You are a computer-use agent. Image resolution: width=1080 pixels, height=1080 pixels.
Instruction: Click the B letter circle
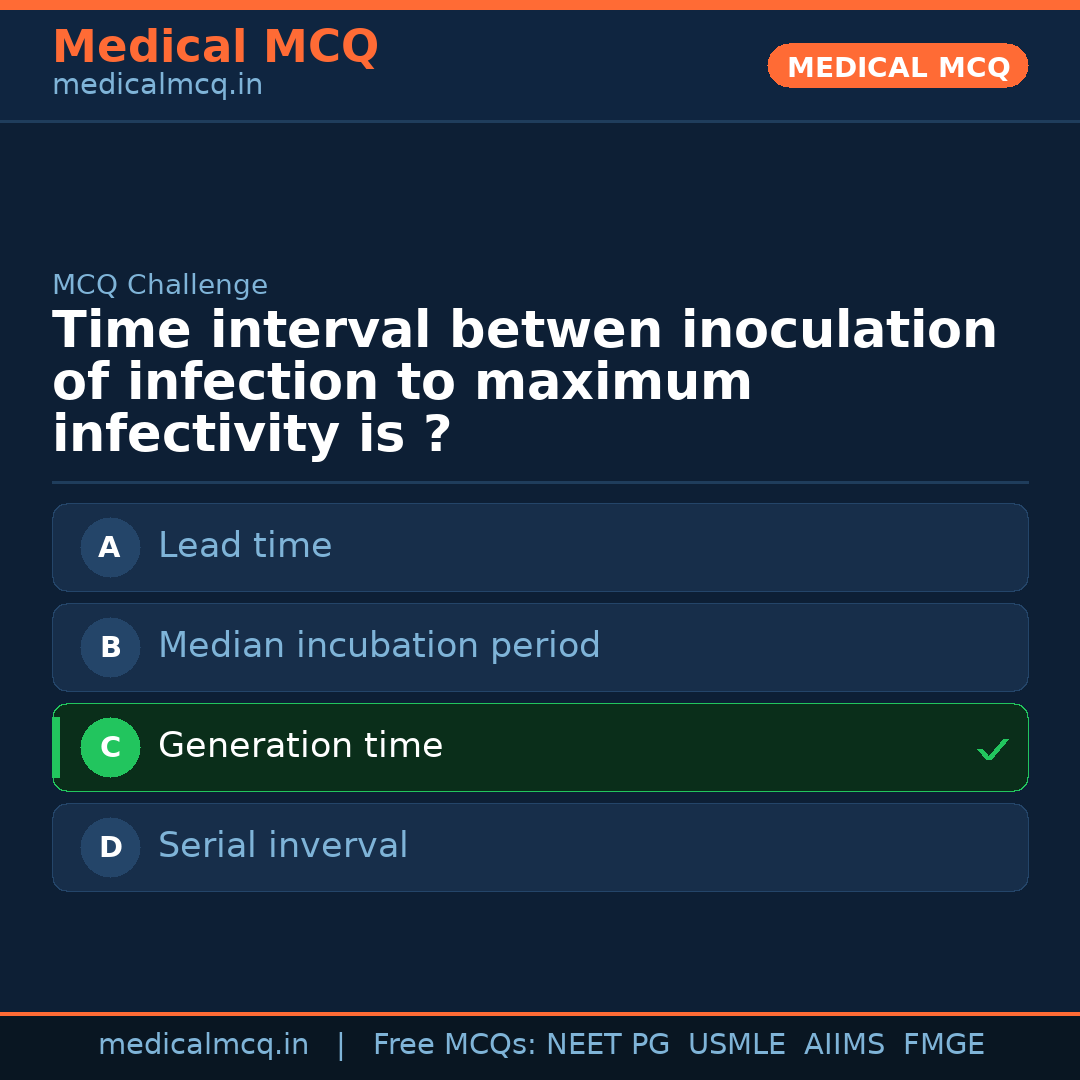pyautogui.click(x=110, y=647)
